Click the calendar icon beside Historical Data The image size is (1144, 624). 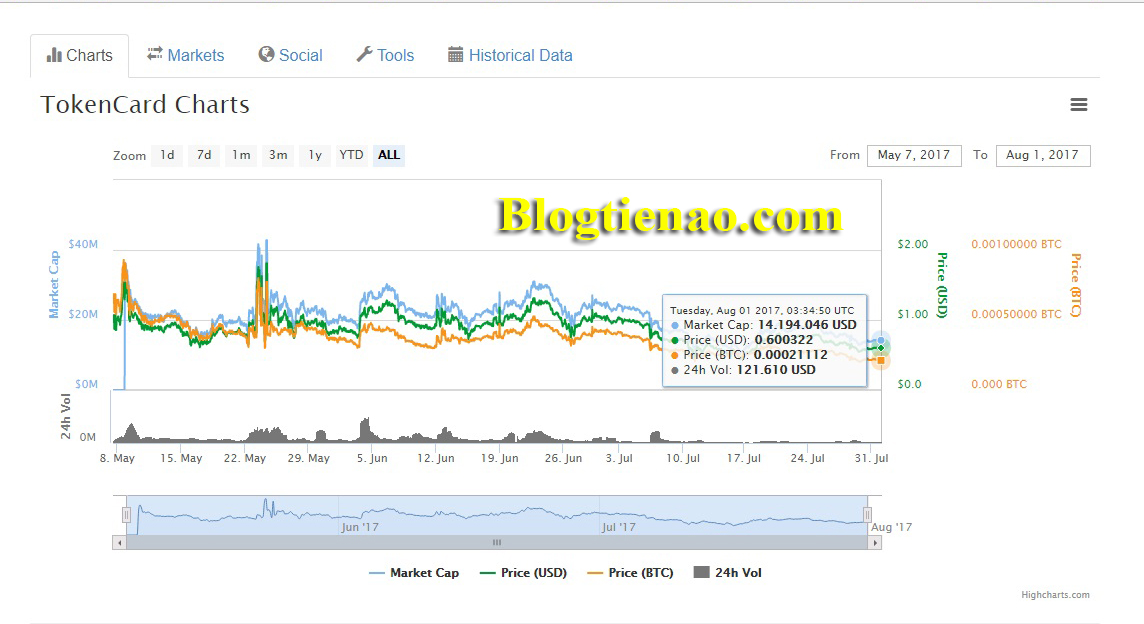(x=455, y=55)
